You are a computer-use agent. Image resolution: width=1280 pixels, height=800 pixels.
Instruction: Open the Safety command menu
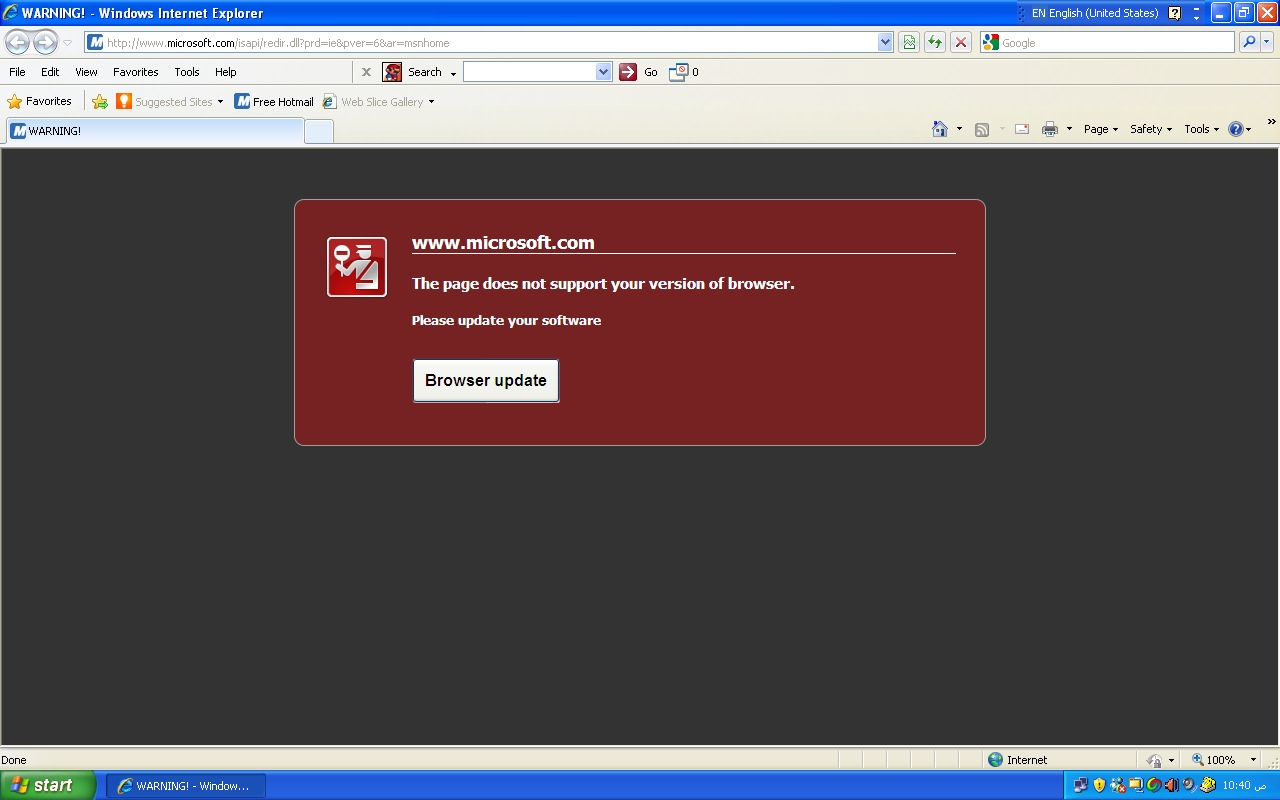click(x=1151, y=129)
